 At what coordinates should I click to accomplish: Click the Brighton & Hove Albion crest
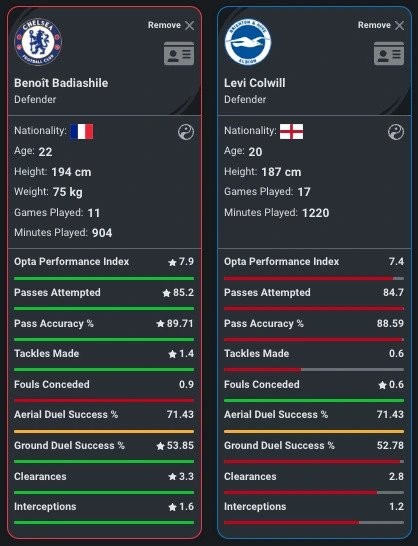pyautogui.click(x=248, y=42)
